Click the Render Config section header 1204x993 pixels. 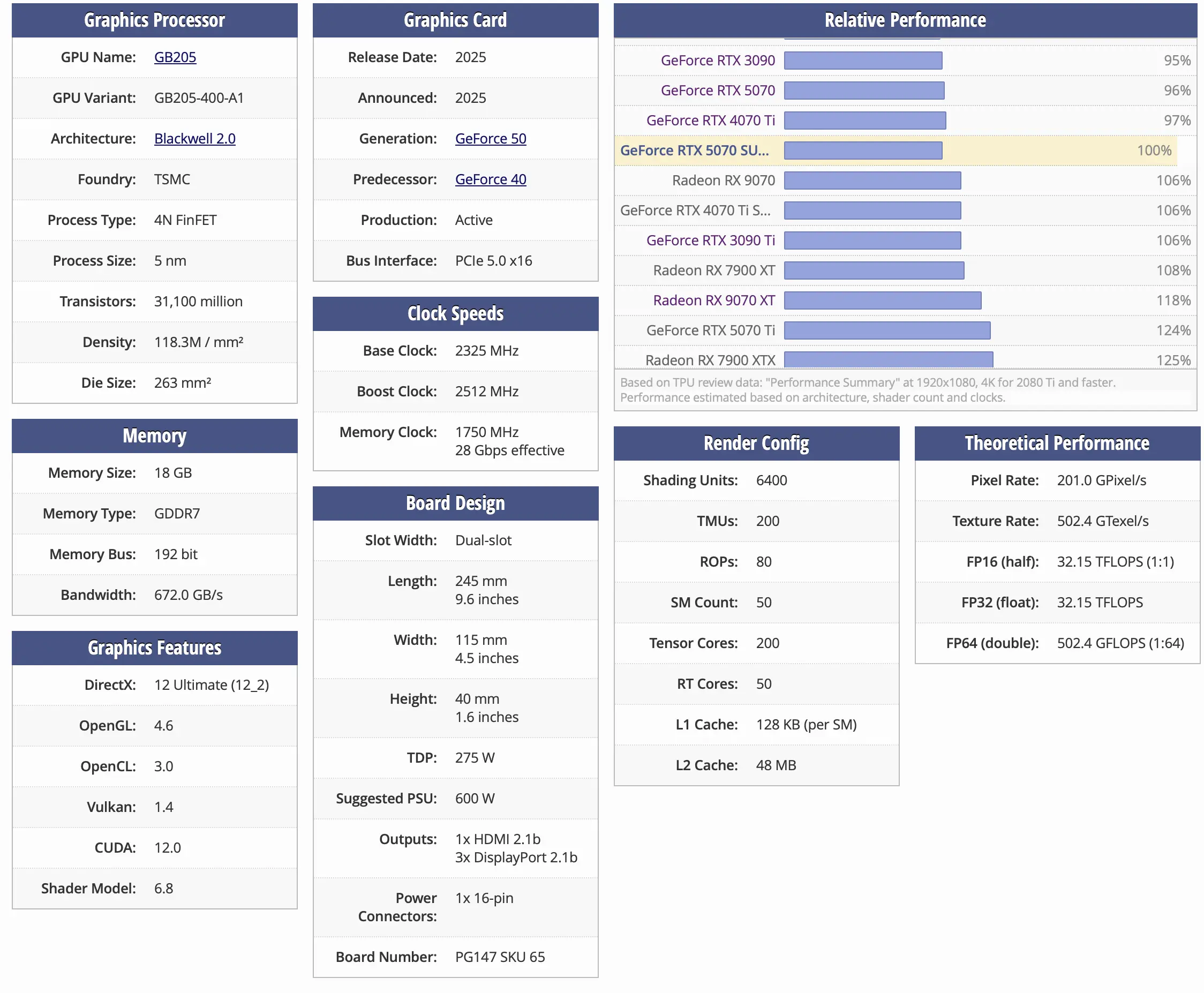pyautogui.click(x=756, y=443)
